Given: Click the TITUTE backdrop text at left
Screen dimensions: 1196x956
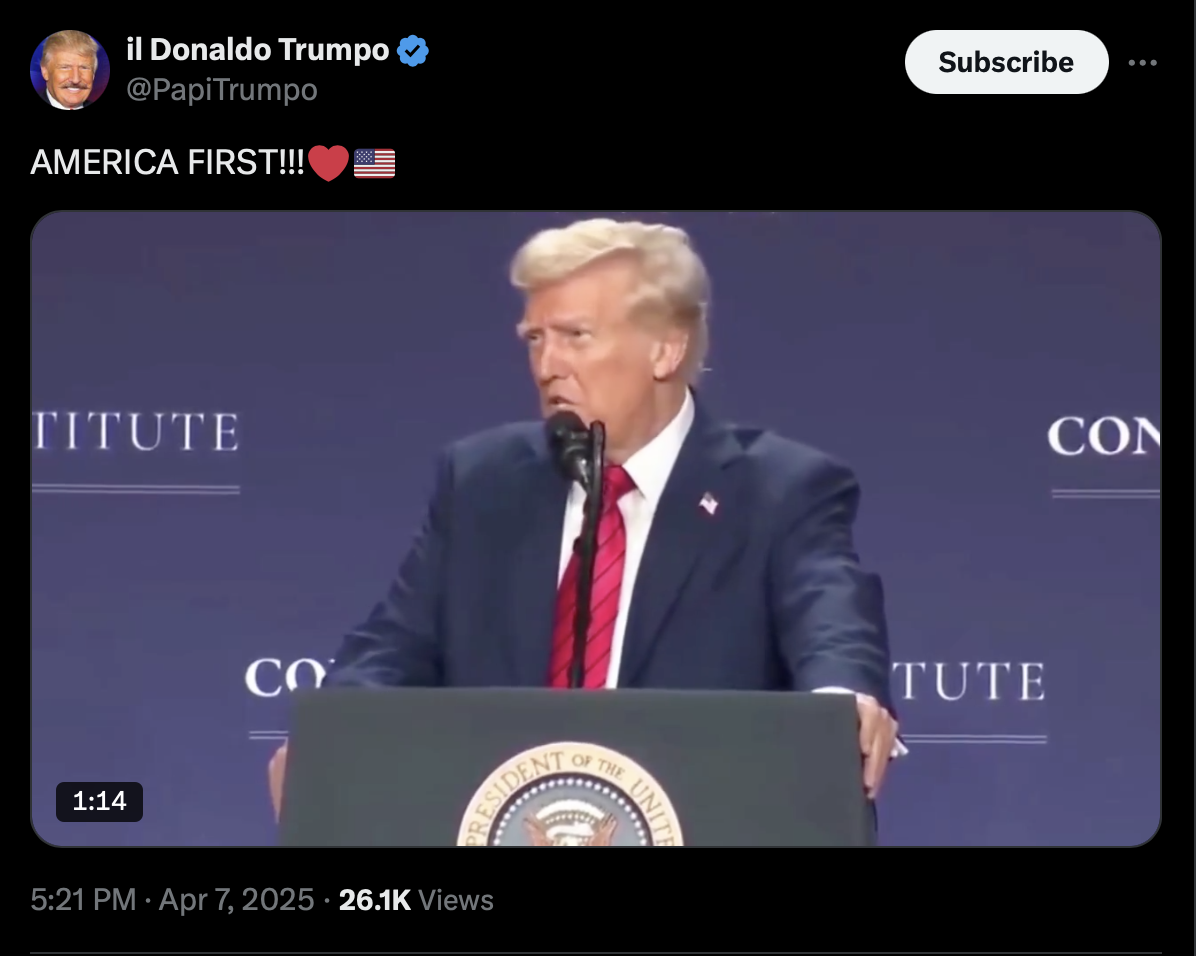Looking at the screenshot, I should click(136, 432).
